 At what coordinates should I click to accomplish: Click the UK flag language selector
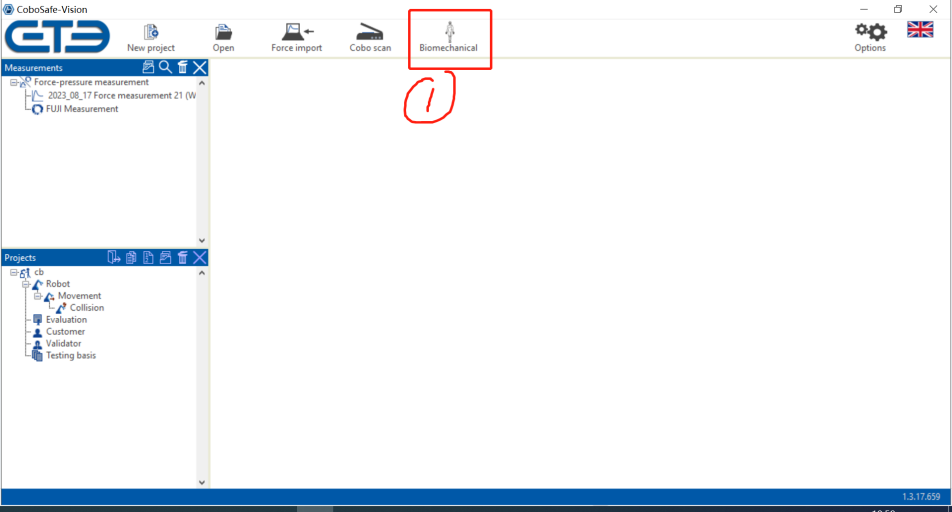click(x=920, y=29)
